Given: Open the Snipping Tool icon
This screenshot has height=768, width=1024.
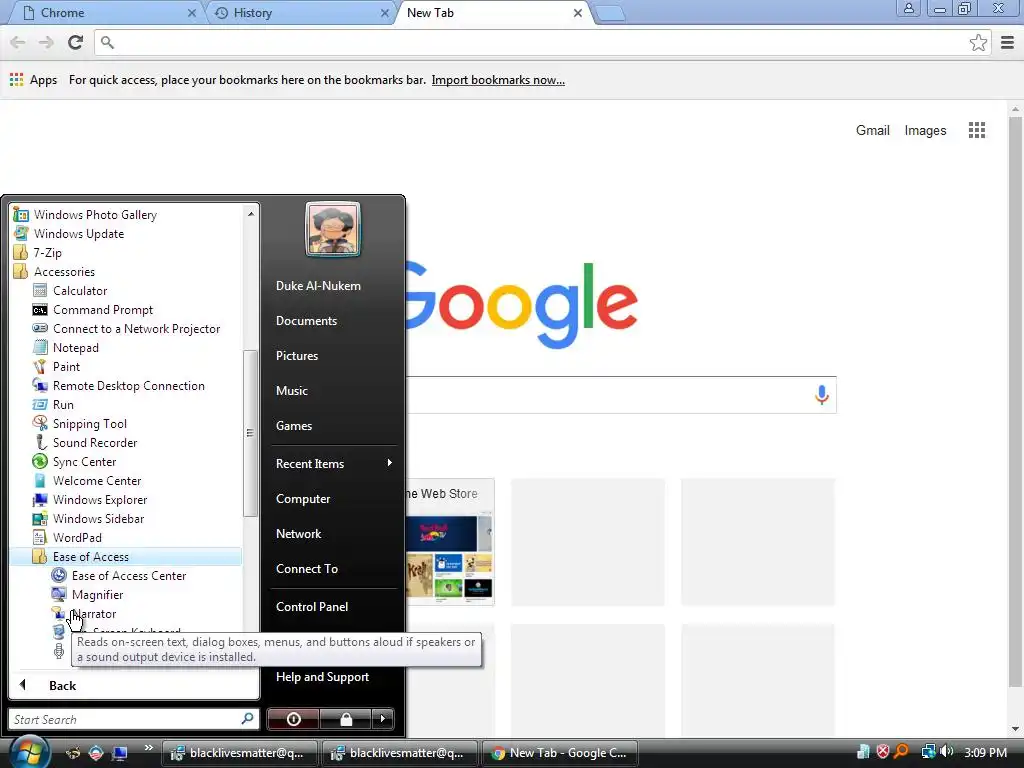Looking at the screenshot, I should [x=40, y=423].
